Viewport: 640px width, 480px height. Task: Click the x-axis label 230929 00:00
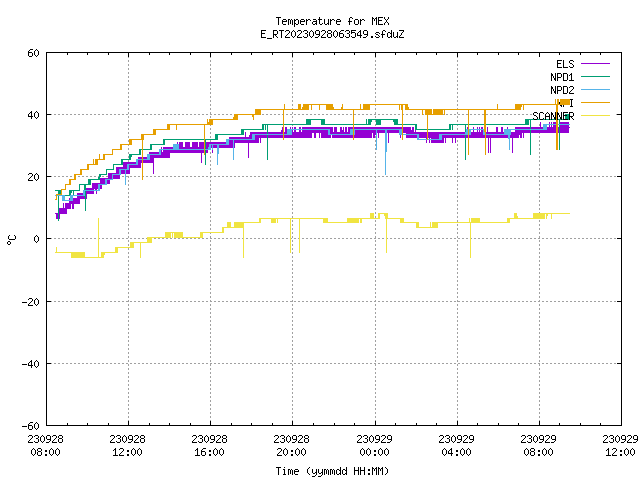pos(375,445)
